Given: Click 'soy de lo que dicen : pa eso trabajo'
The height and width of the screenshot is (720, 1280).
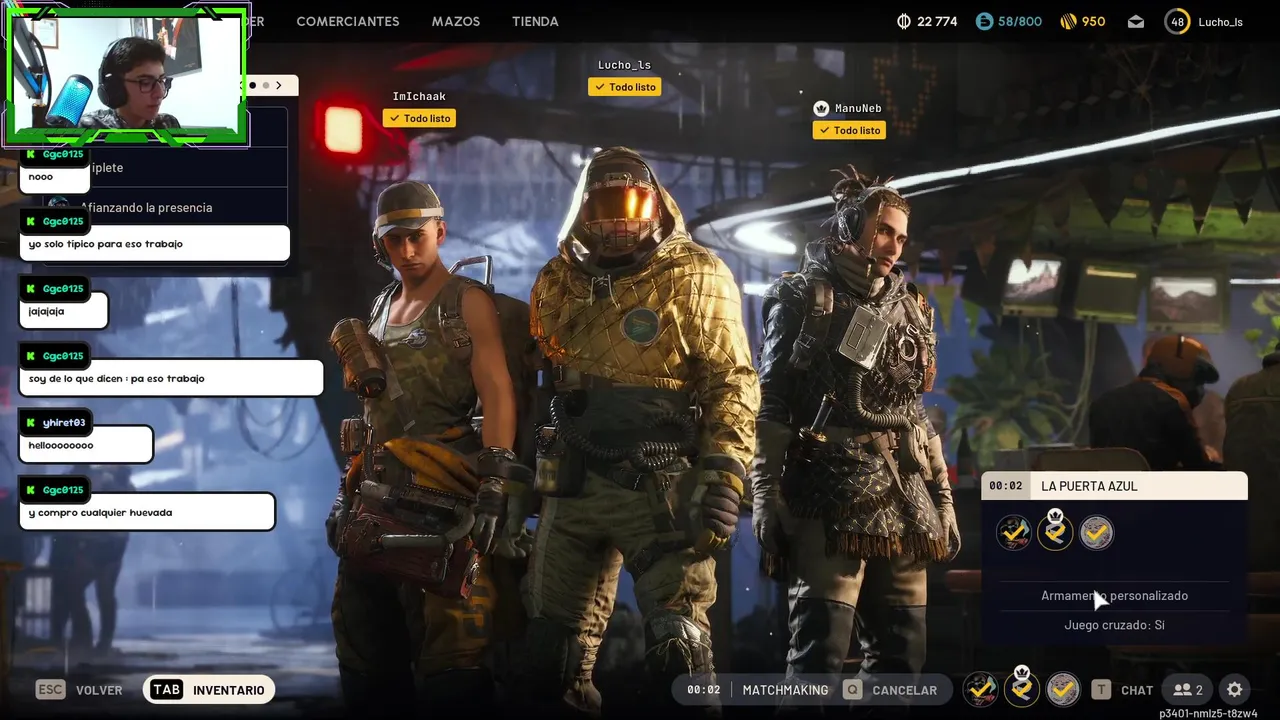Looking at the screenshot, I should coord(171,378).
